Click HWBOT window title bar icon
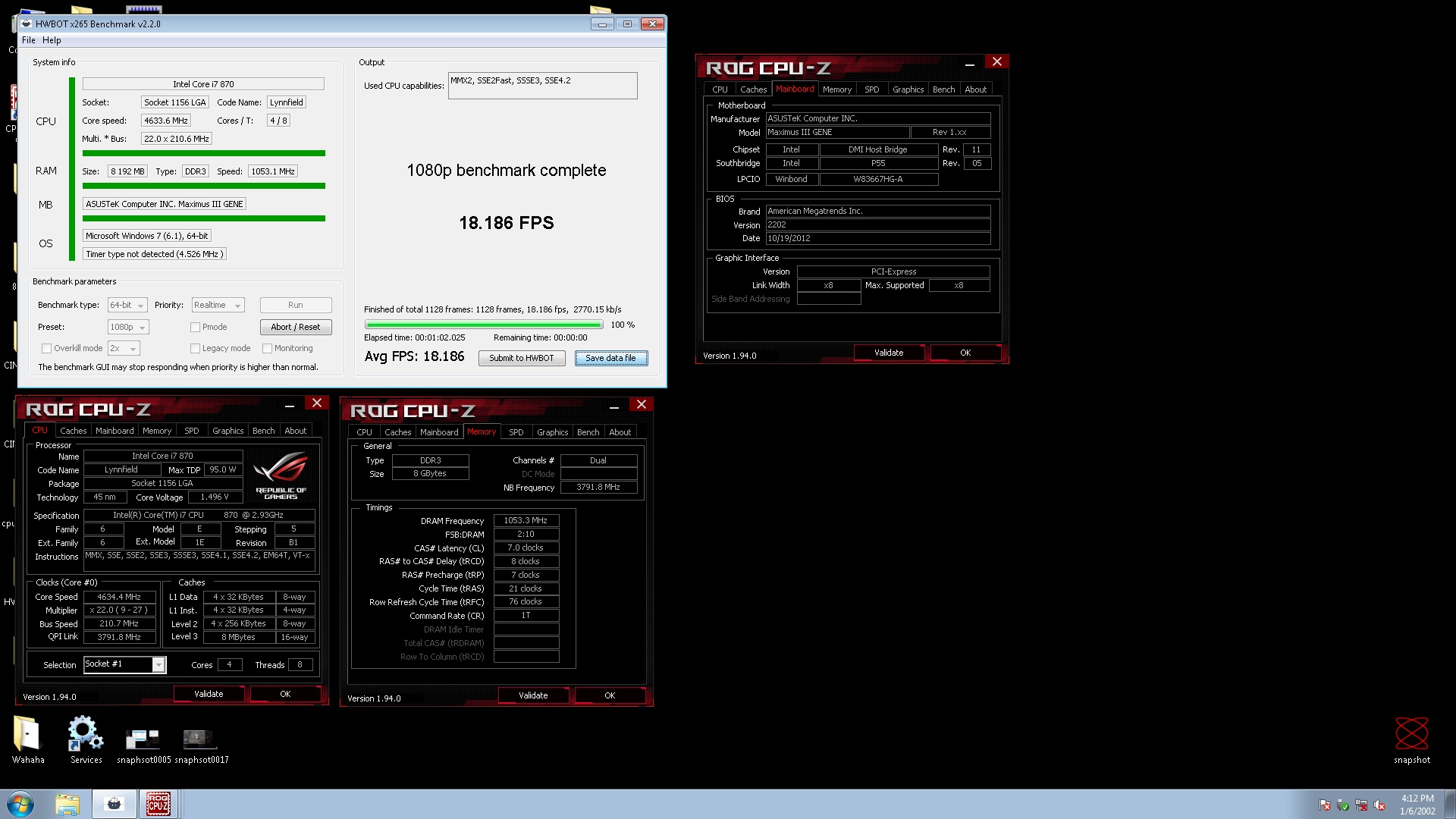Image resolution: width=1456 pixels, height=819 pixels. pyautogui.click(x=27, y=24)
